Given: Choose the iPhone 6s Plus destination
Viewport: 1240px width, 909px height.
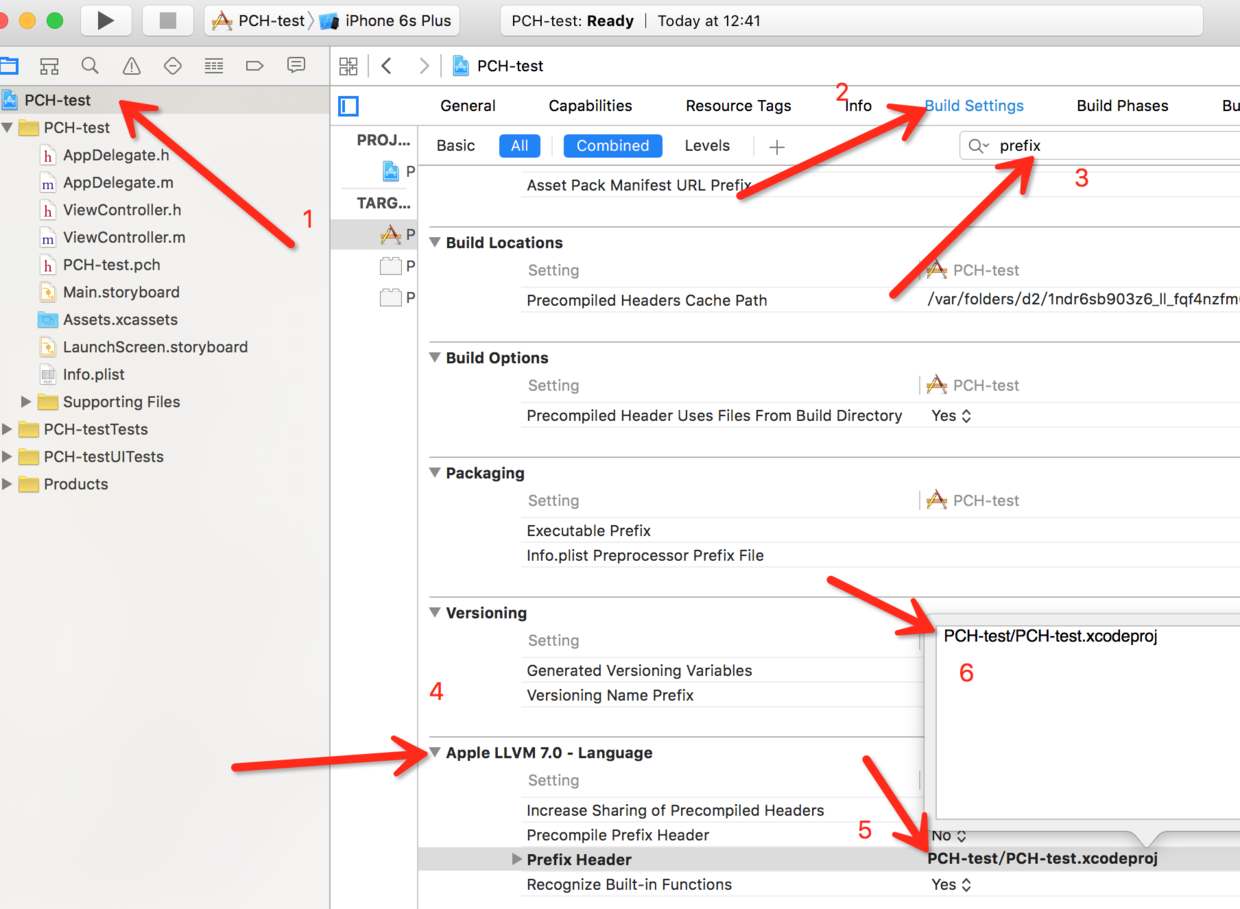Looking at the screenshot, I should pyautogui.click(x=385, y=20).
